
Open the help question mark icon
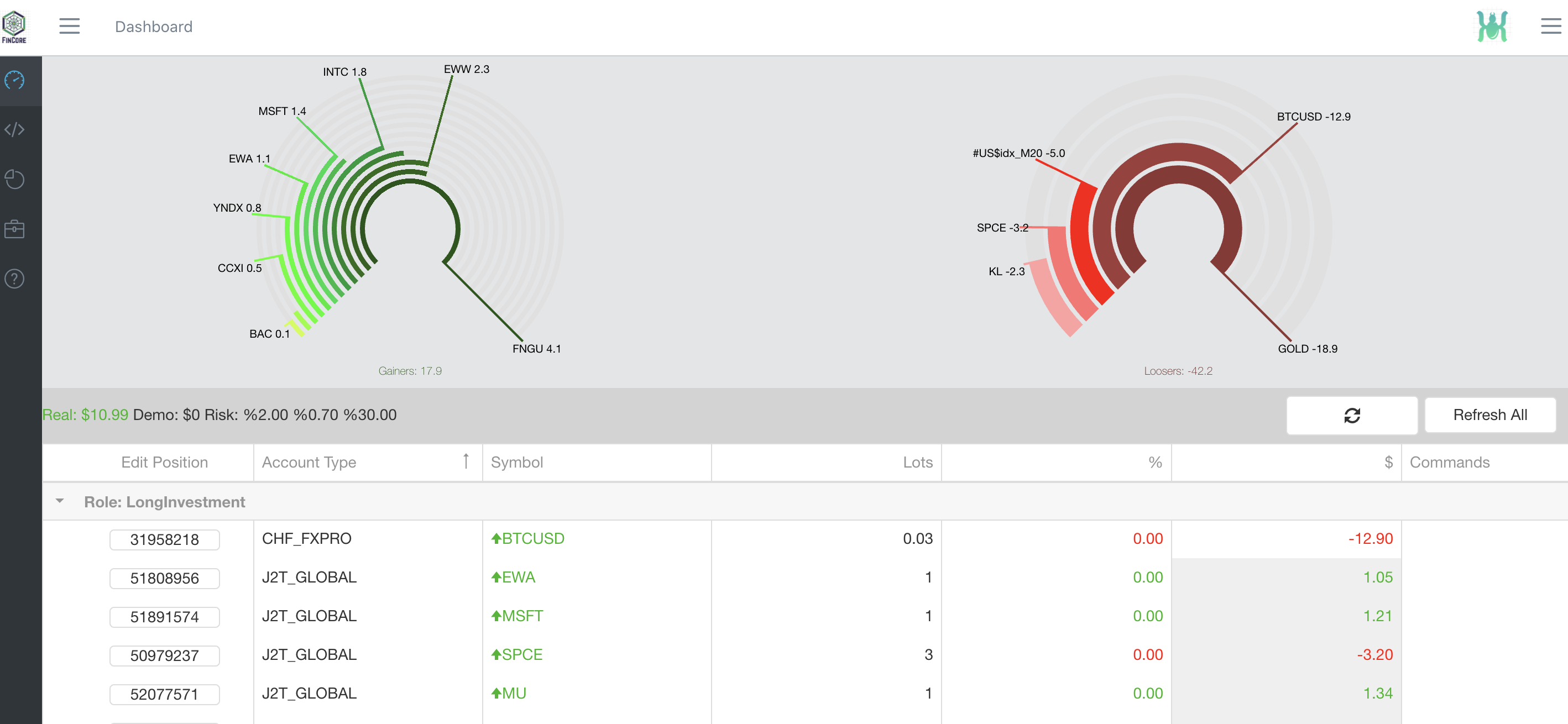[x=14, y=279]
